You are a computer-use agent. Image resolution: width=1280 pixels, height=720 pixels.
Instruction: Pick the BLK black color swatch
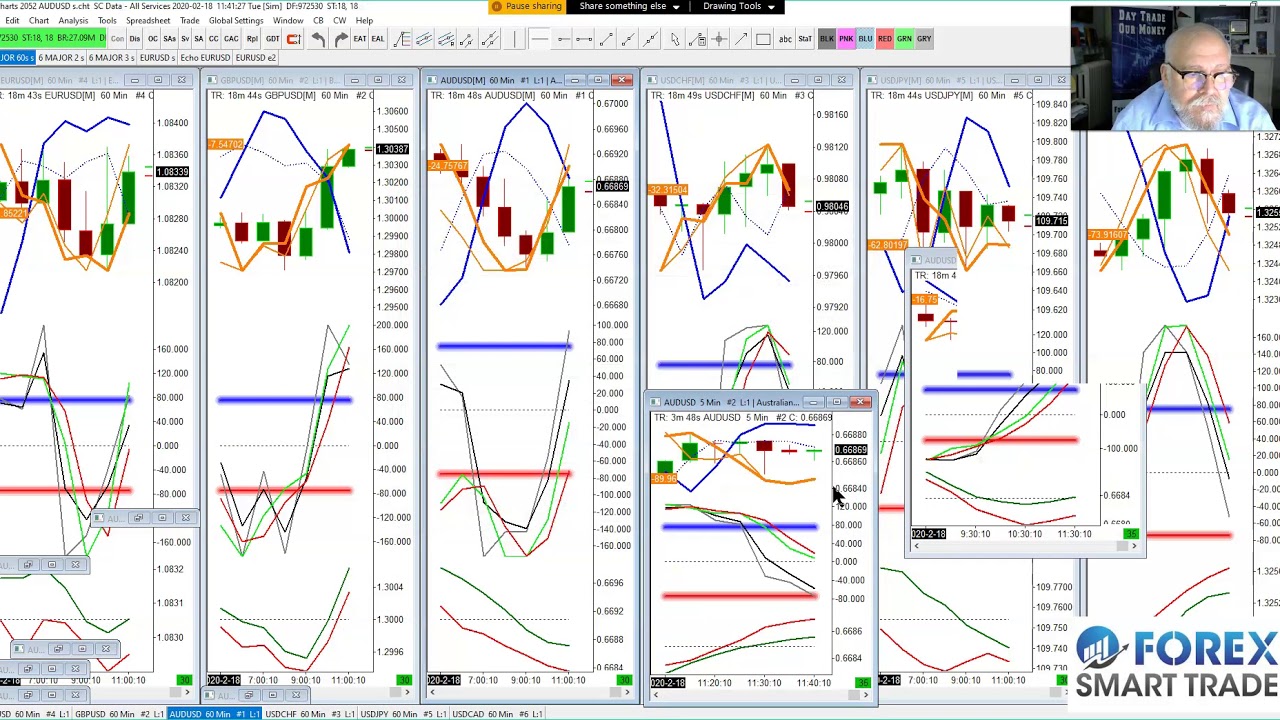click(x=827, y=39)
